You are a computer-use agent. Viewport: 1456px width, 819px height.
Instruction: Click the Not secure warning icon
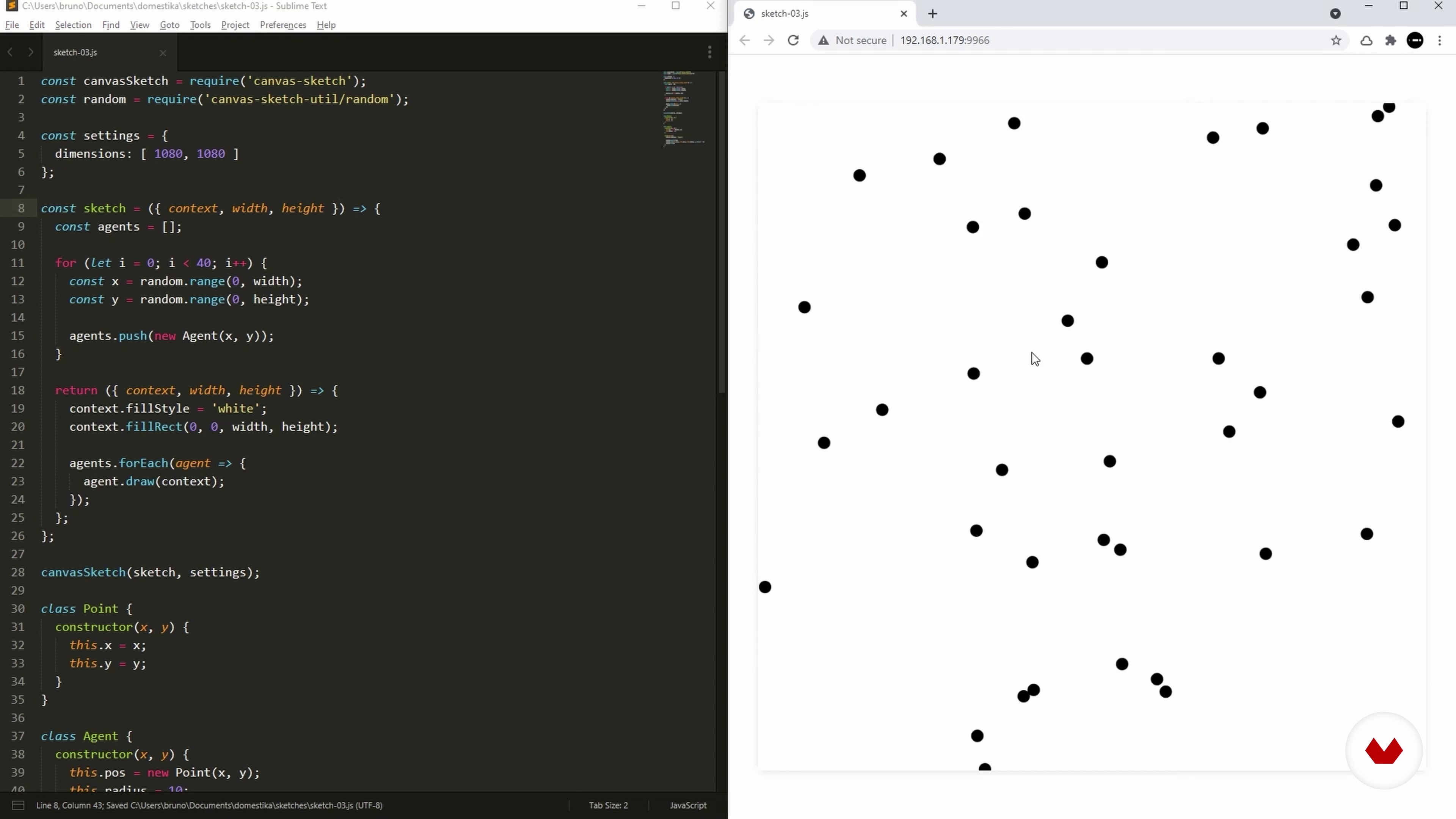(x=824, y=40)
